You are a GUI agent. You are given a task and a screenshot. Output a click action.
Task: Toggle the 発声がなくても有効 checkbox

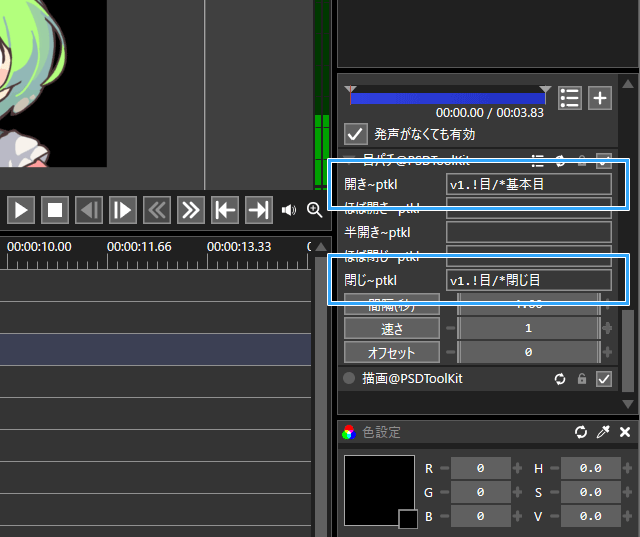(355, 133)
